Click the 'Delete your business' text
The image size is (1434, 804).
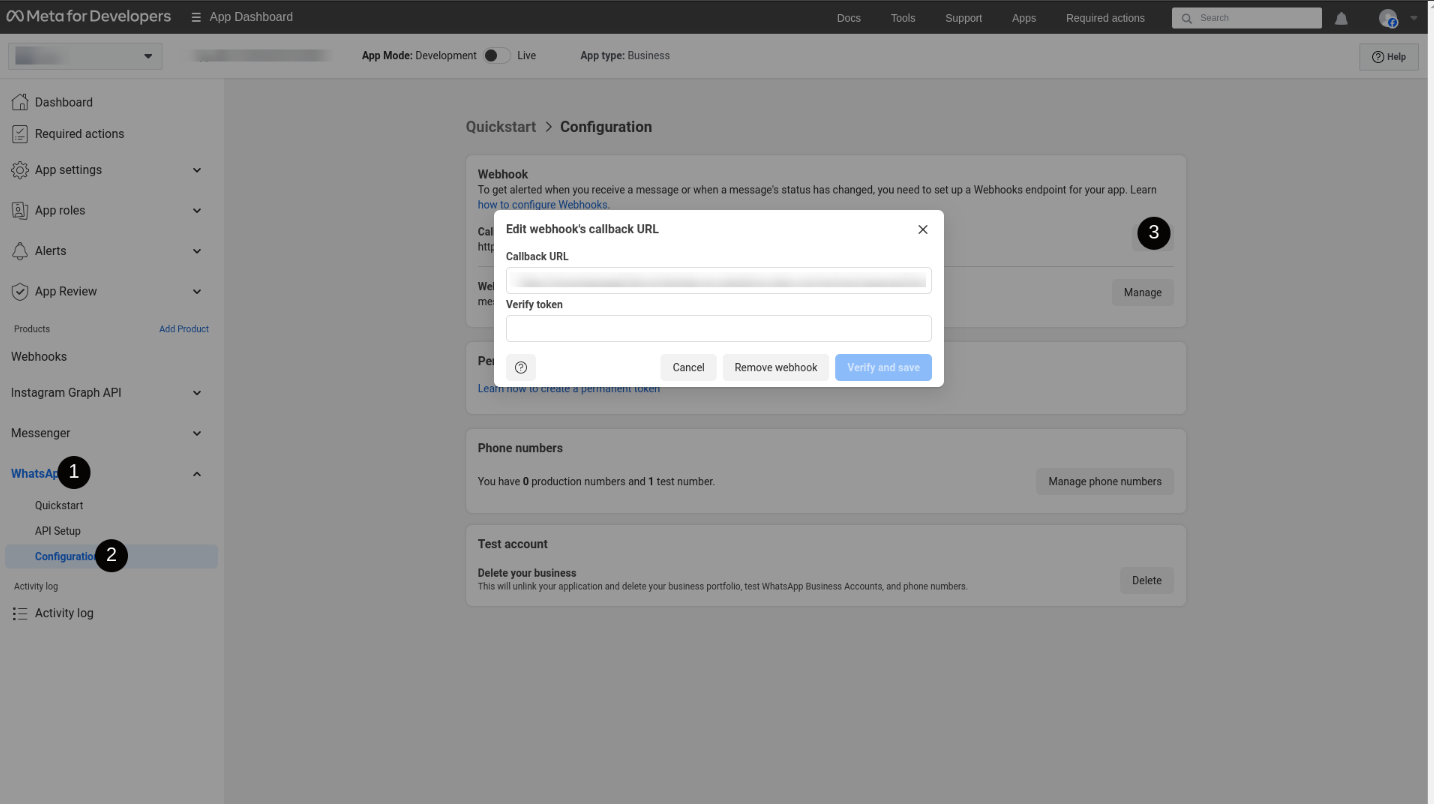[527, 573]
